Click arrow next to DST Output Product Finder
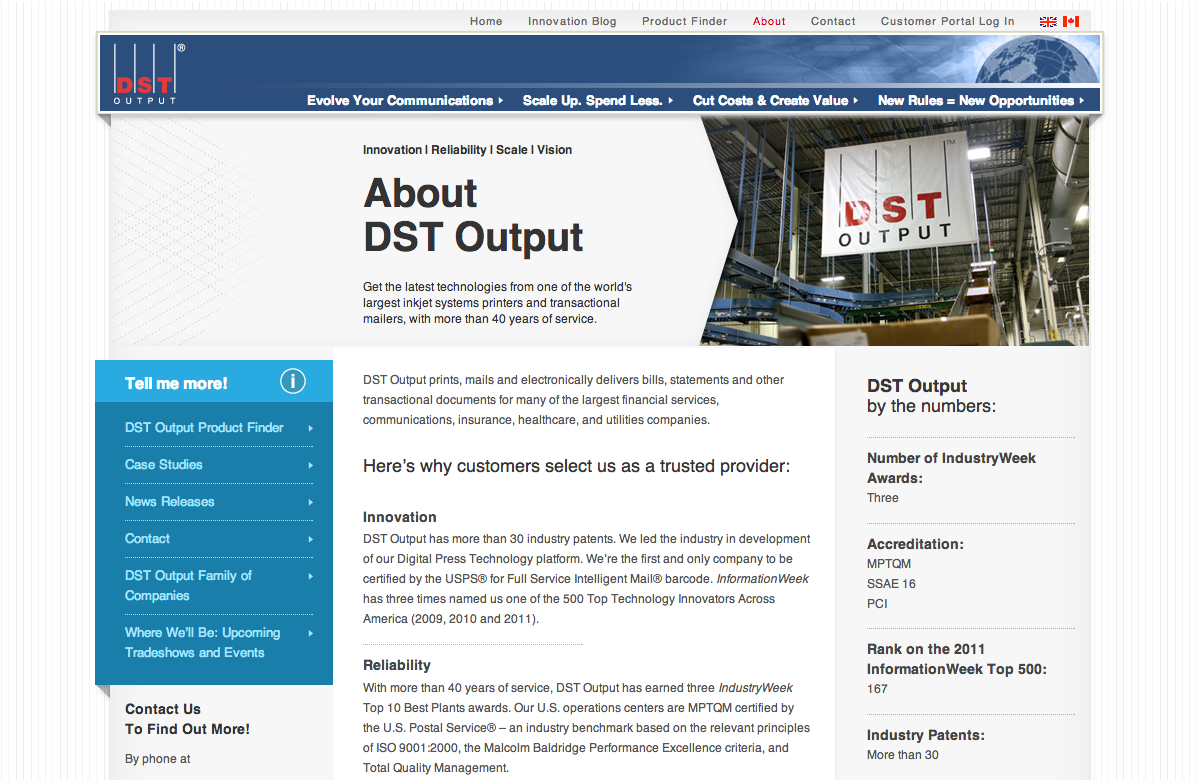This screenshot has height=780, width=1200. [x=311, y=428]
